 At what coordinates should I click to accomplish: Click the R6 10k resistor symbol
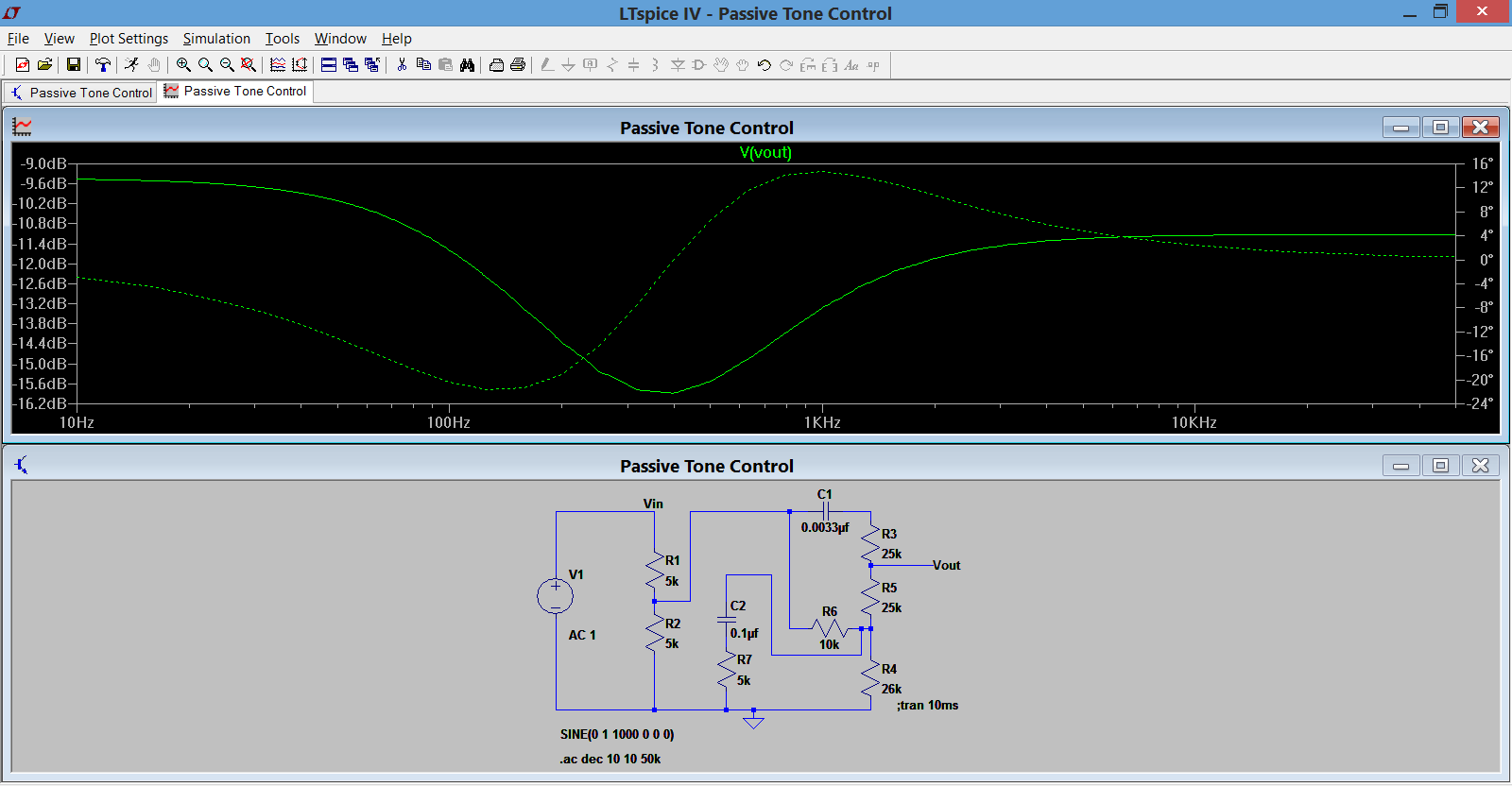(x=830, y=628)
